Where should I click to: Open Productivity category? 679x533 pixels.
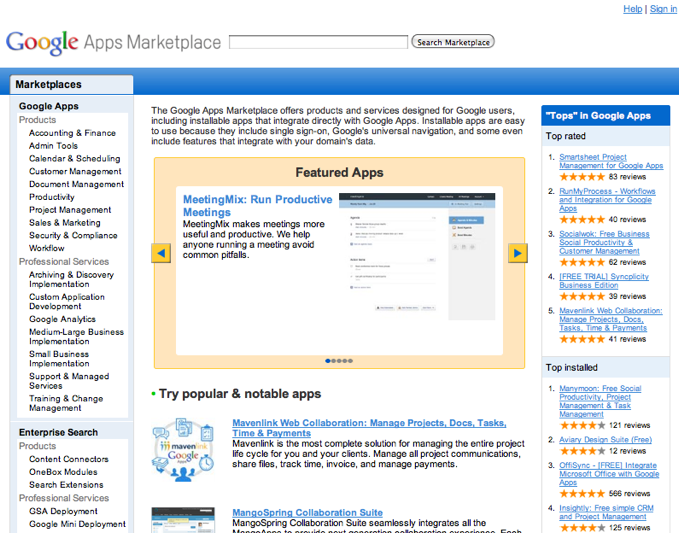(52, 197)
